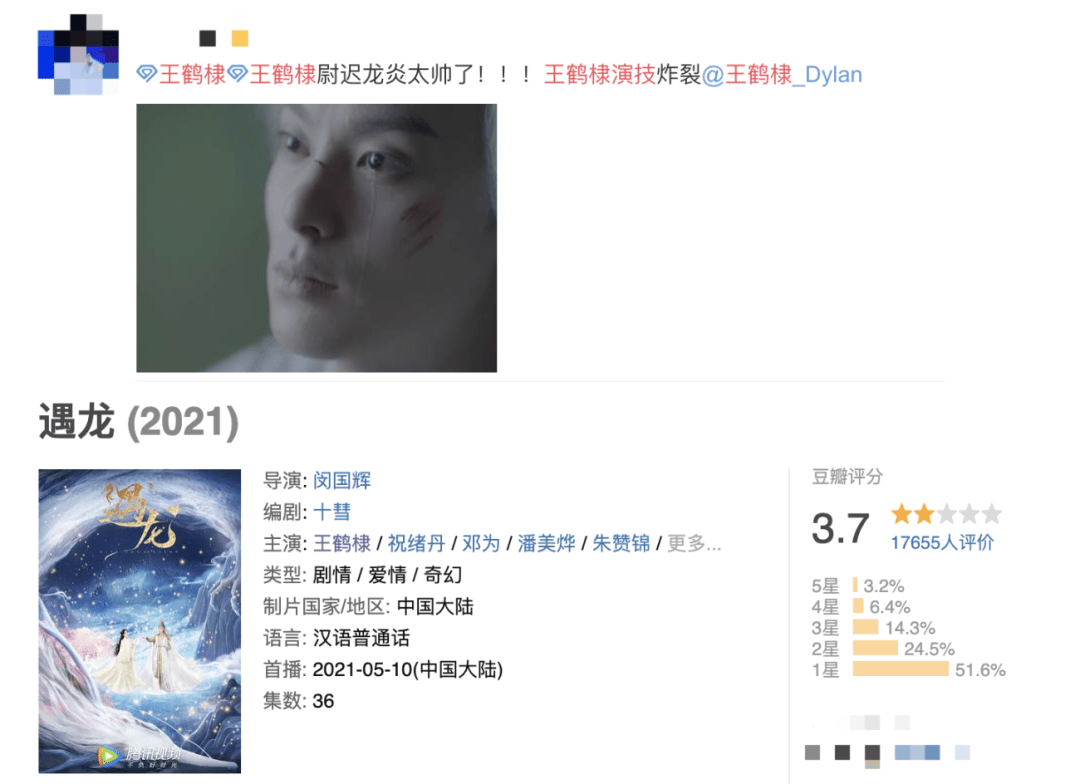Open actor 邓为 link
This screenshot has height=784, width=1080.
click(x=481, y=544)
